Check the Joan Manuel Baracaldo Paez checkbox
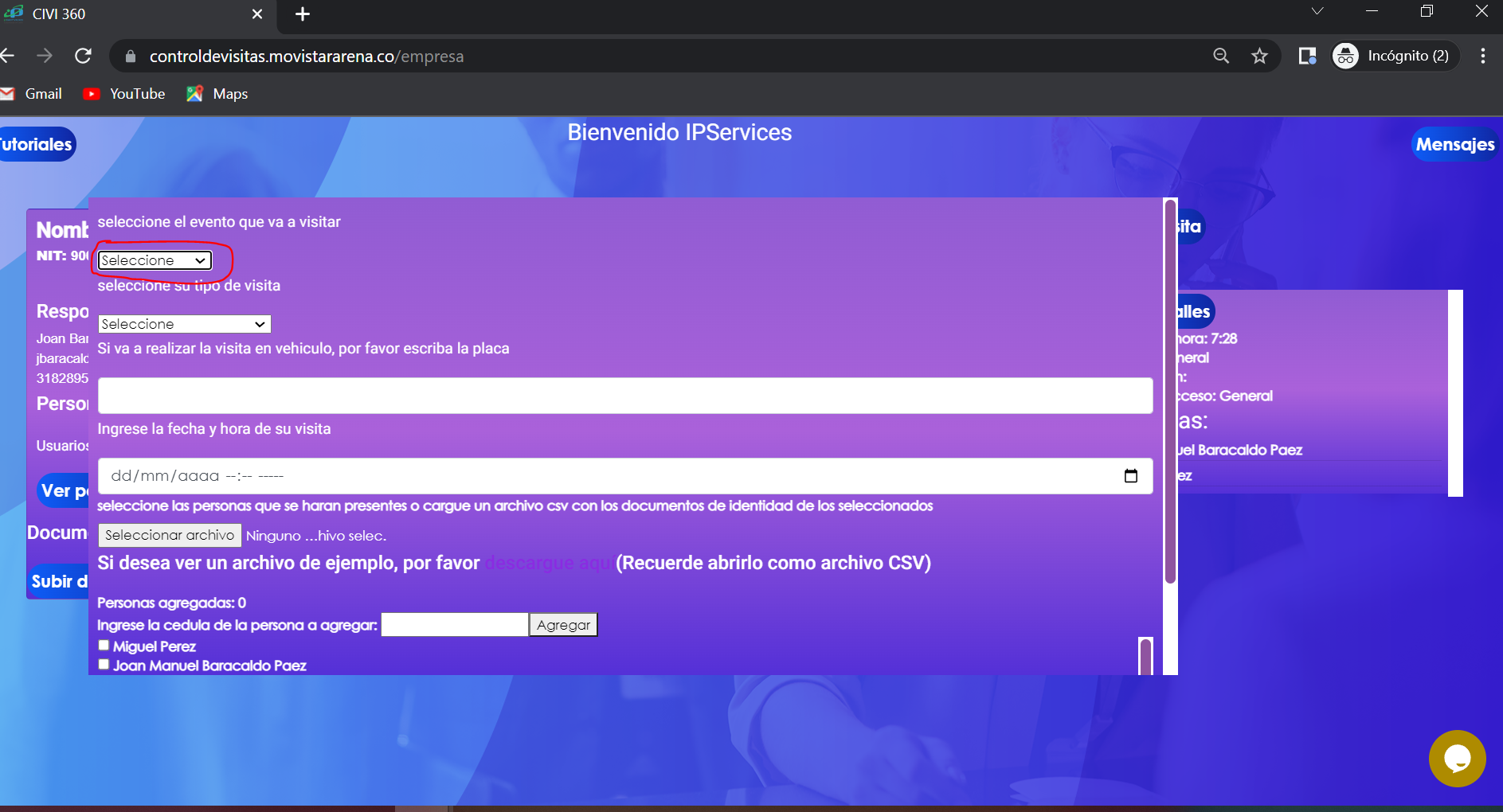The width and height of the screenshot is (1503, 812). [x=104, y=665]
